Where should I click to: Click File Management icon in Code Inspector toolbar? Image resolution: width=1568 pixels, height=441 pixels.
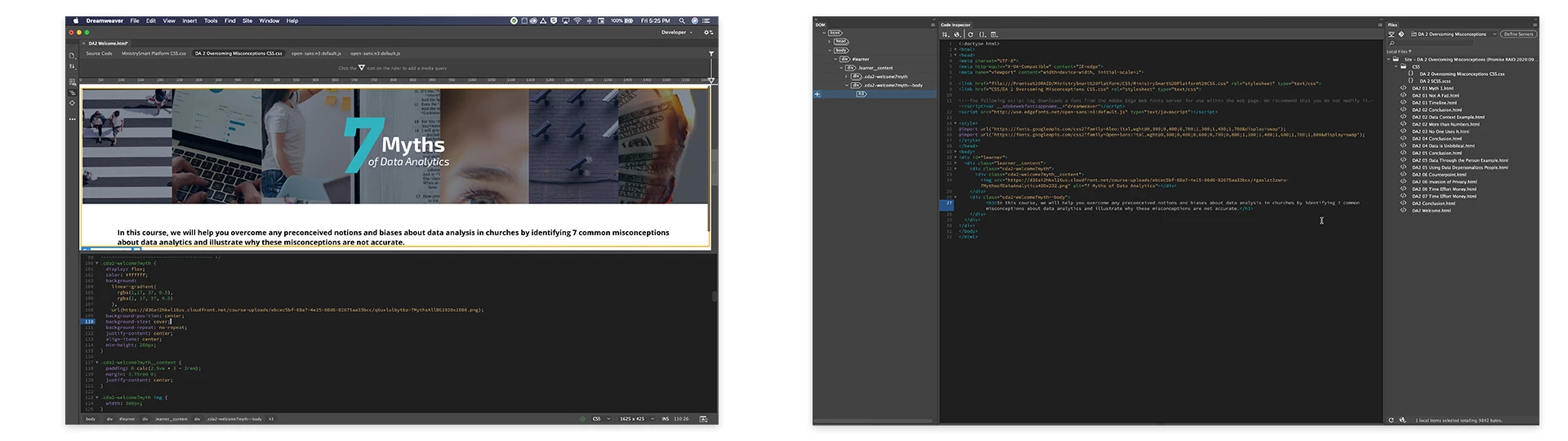(x=946, y=34)
